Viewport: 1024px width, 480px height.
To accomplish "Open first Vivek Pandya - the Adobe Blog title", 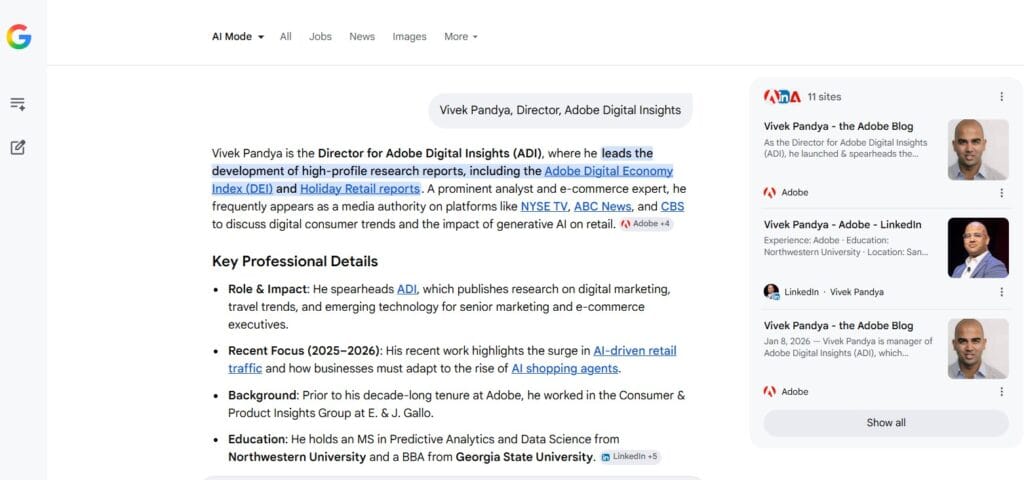I will pos(839,126).
